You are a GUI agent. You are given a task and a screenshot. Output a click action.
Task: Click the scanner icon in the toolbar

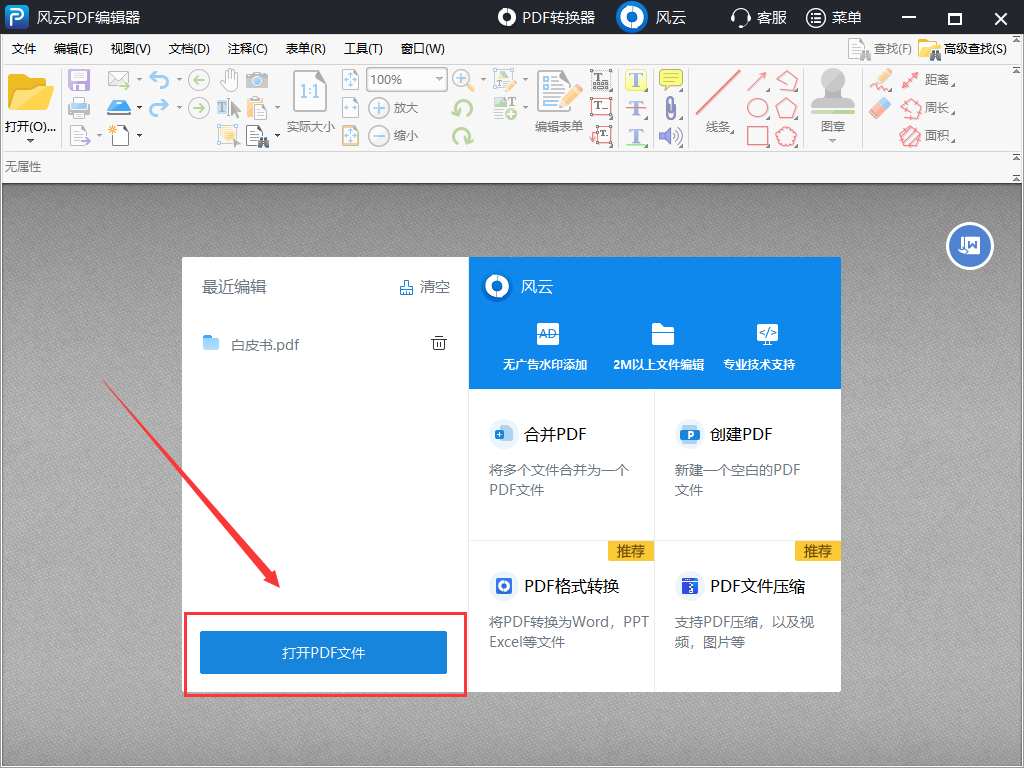point(119,107)
